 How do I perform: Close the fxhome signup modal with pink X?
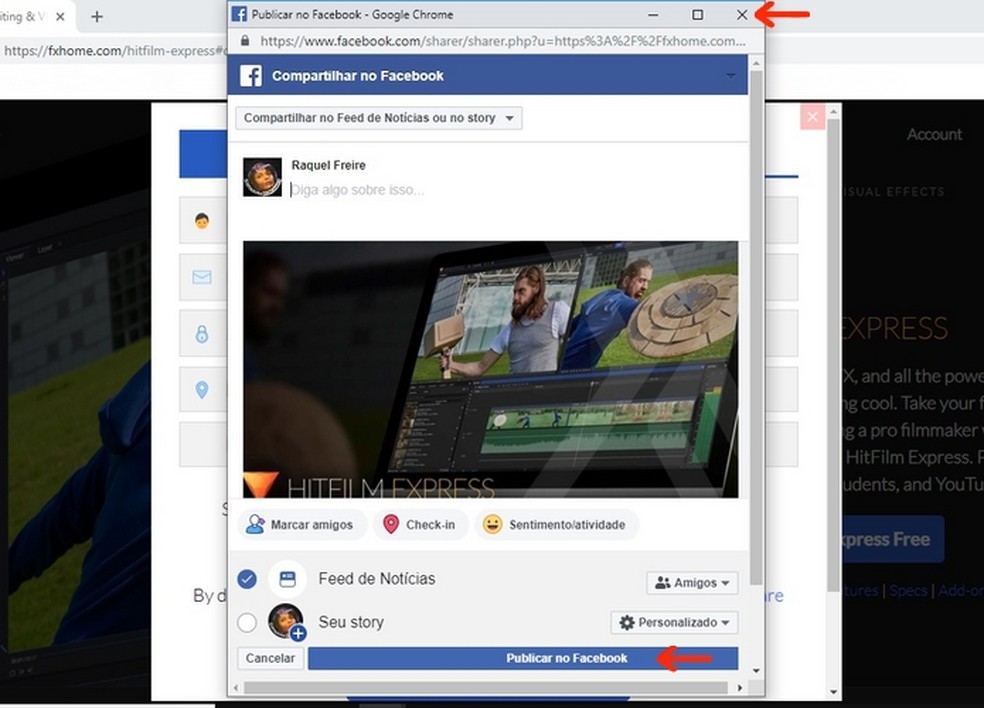[x=812, y=117]
